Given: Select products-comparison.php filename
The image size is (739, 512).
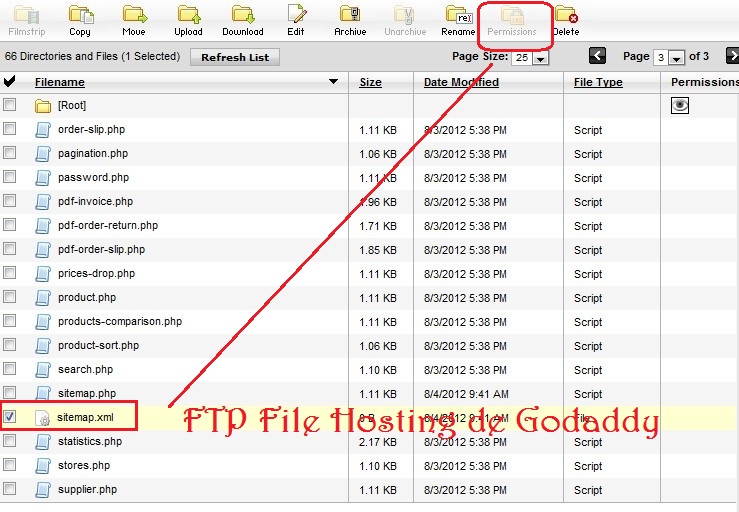Looking at the screenshot, I should pyautogui.click(x=120, y=322).
